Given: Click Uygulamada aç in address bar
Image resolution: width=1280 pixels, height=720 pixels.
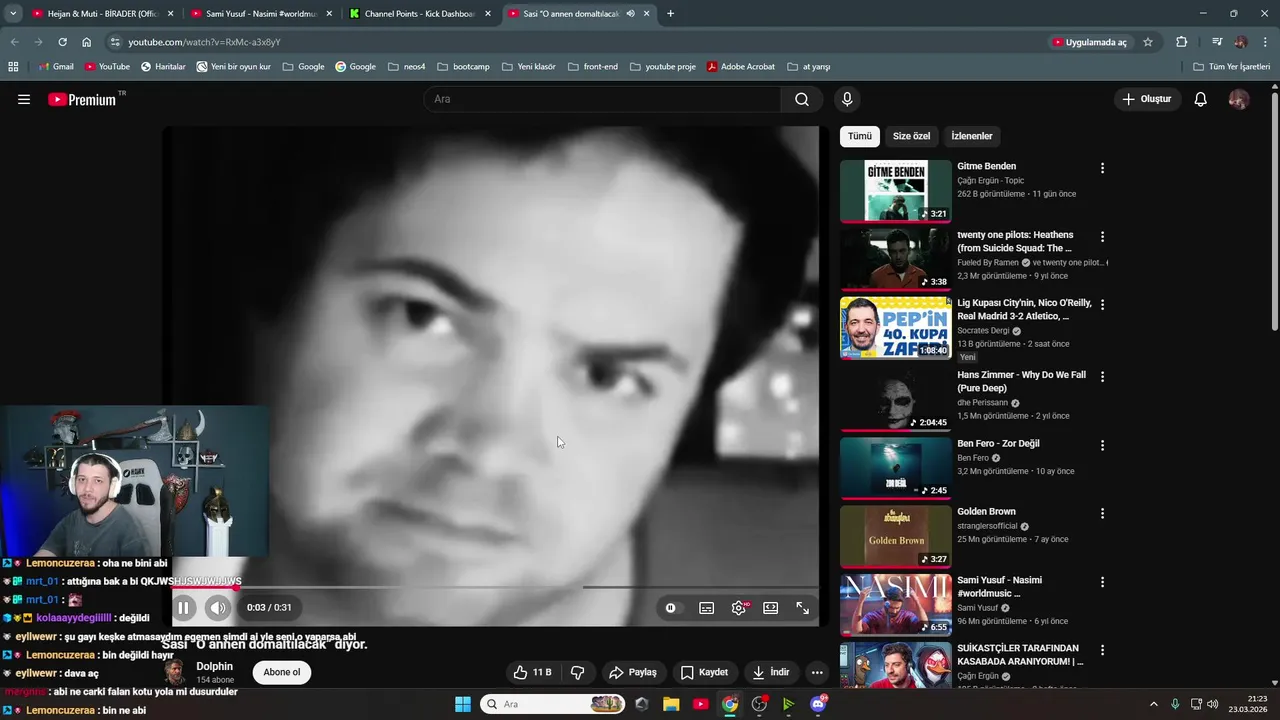Looking at the screenshot, I should 1089,42.
